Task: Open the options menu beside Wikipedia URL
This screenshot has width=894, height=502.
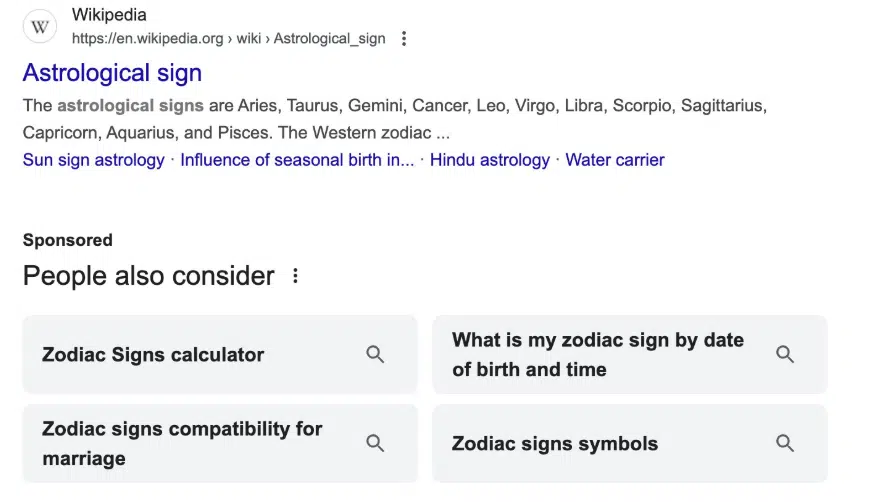Action: pyautogui.click(x=404, y=39)
